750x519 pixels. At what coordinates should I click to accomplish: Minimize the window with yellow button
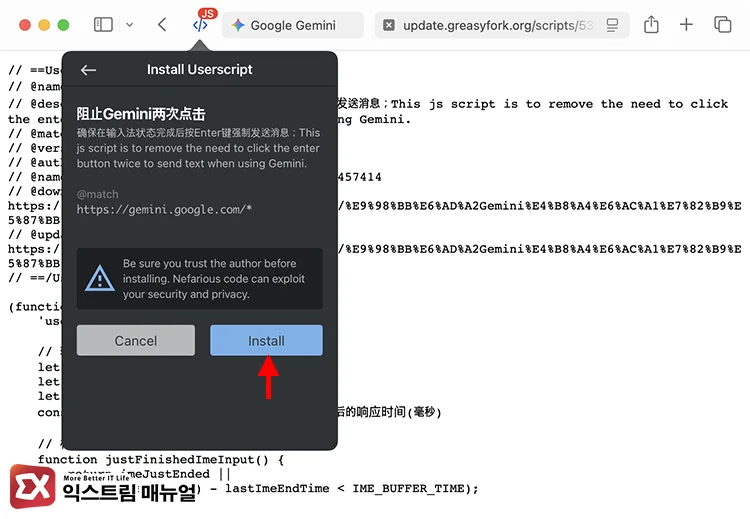[x=44, y=25]
